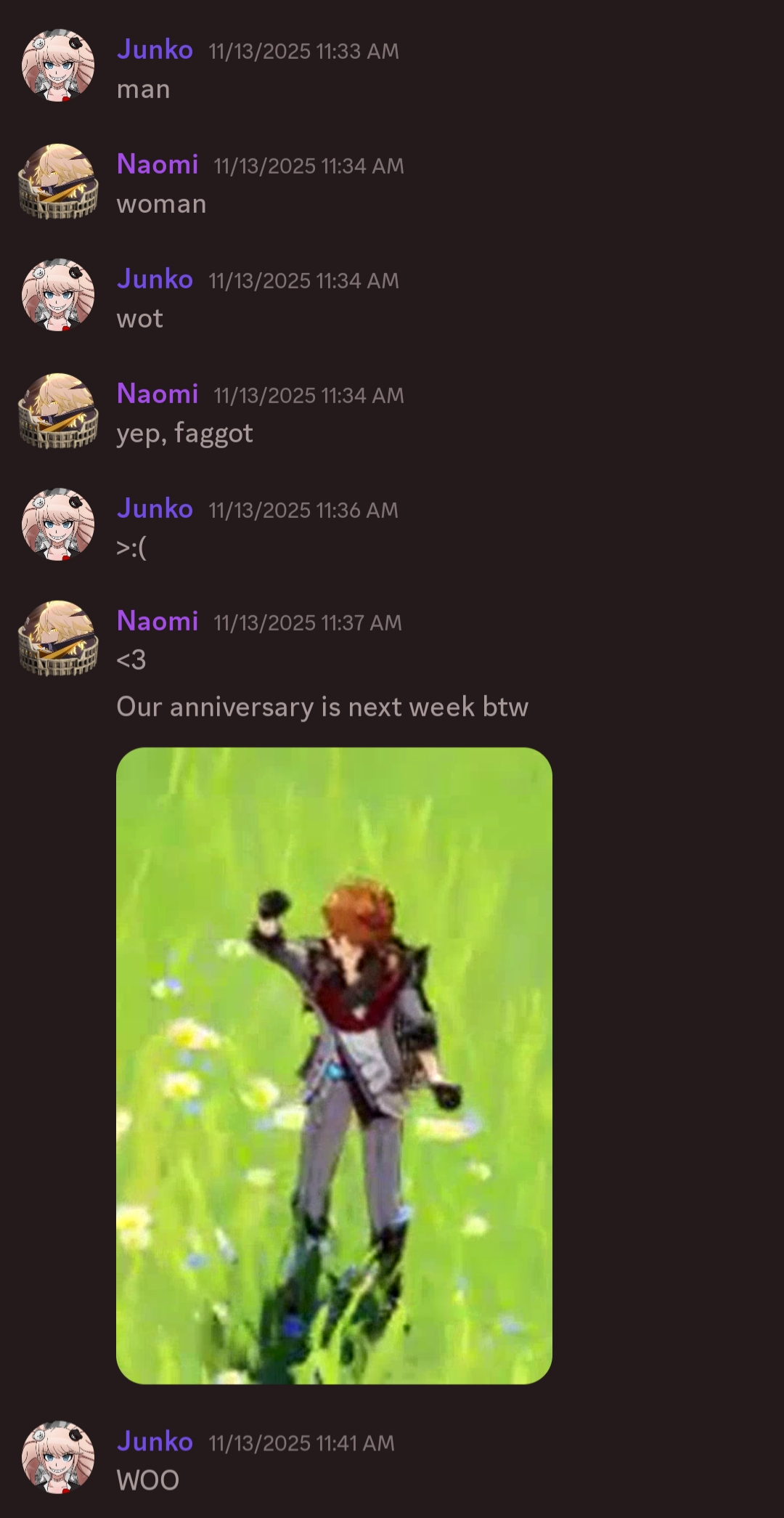
Task: Open Junko's avatar next to "WOO"
Action: 58,1458
